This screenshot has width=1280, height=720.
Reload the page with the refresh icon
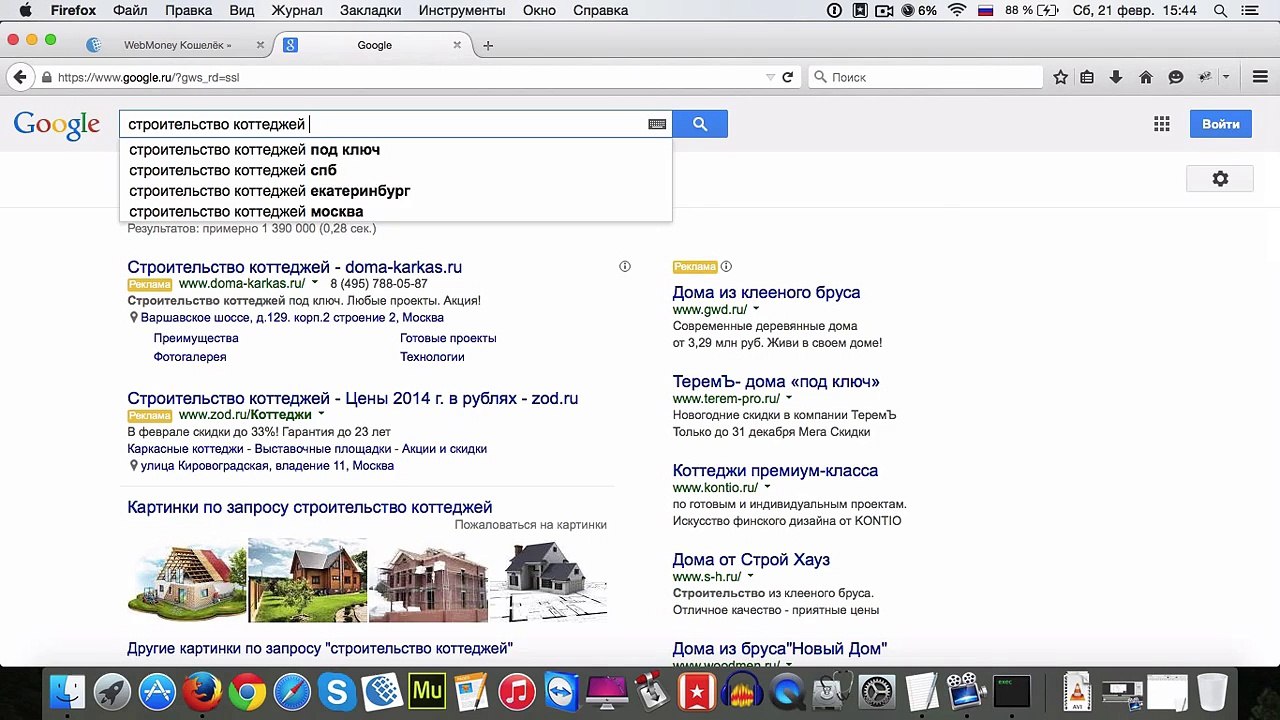[788, 77]
